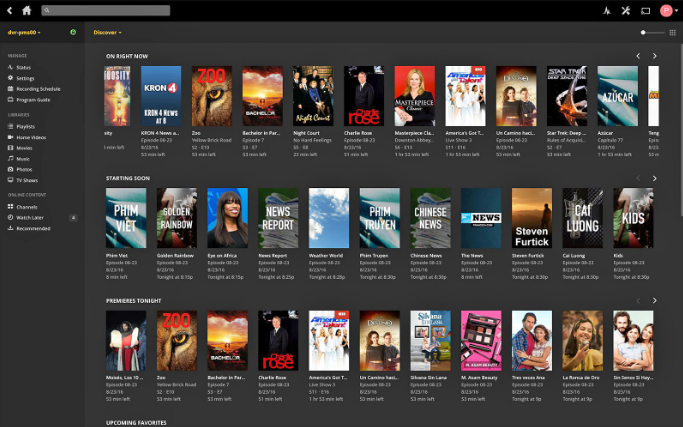Open La Ronca de Oro poster
This screenshot has width=683, height=427.
(x=582, y=340)
